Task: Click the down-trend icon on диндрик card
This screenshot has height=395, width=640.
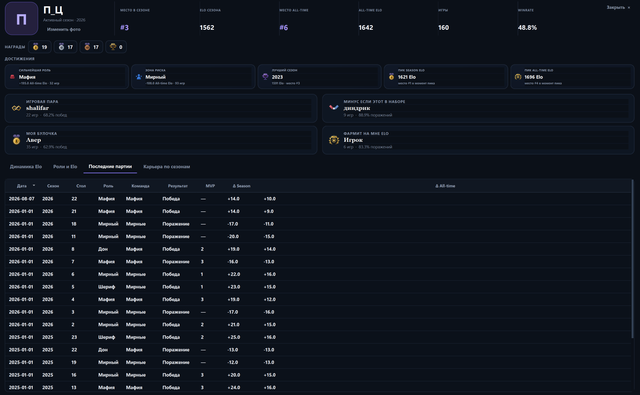Action: 334,108
